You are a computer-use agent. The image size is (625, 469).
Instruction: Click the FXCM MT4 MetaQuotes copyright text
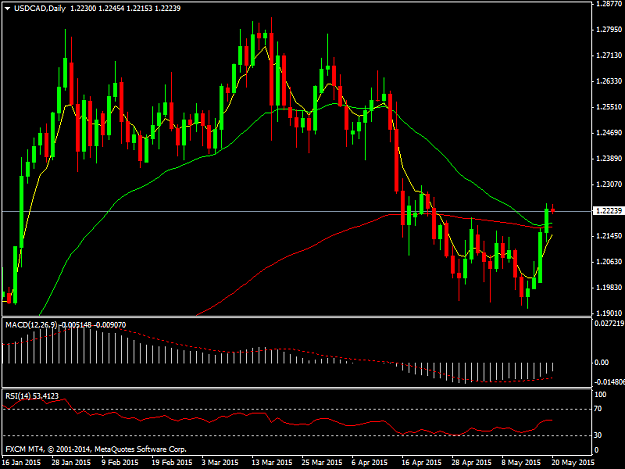pos(96,449)
